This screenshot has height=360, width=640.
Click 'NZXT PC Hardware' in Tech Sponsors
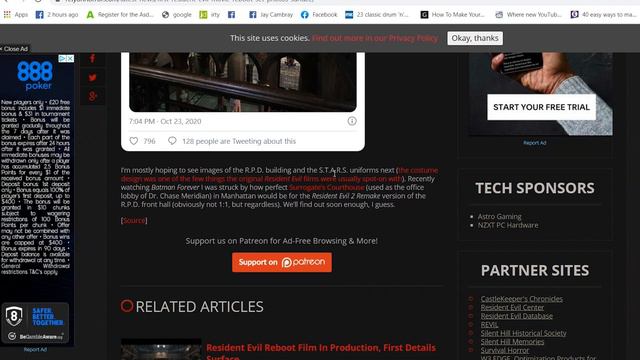pyautogui.click(x=508, y=225)
